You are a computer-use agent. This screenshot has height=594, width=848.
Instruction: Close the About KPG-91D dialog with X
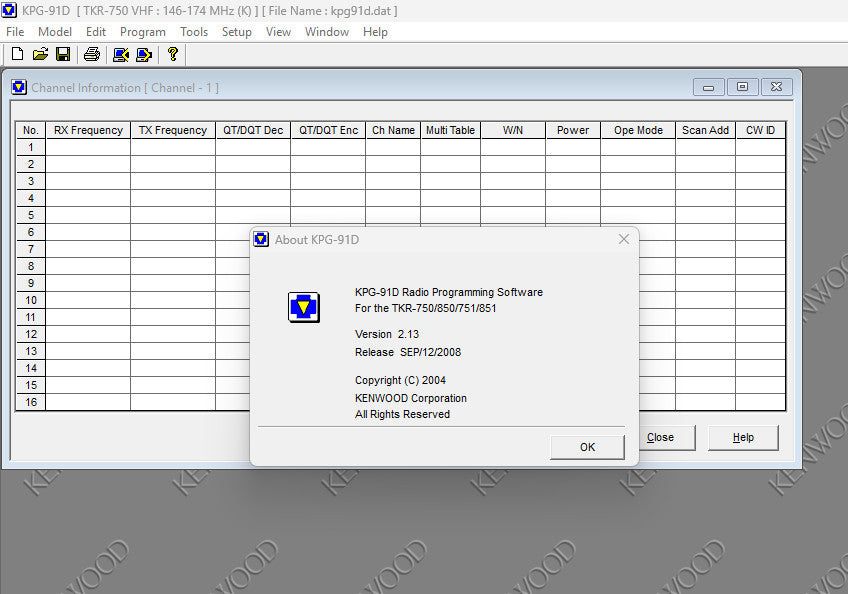click(624, 239)
